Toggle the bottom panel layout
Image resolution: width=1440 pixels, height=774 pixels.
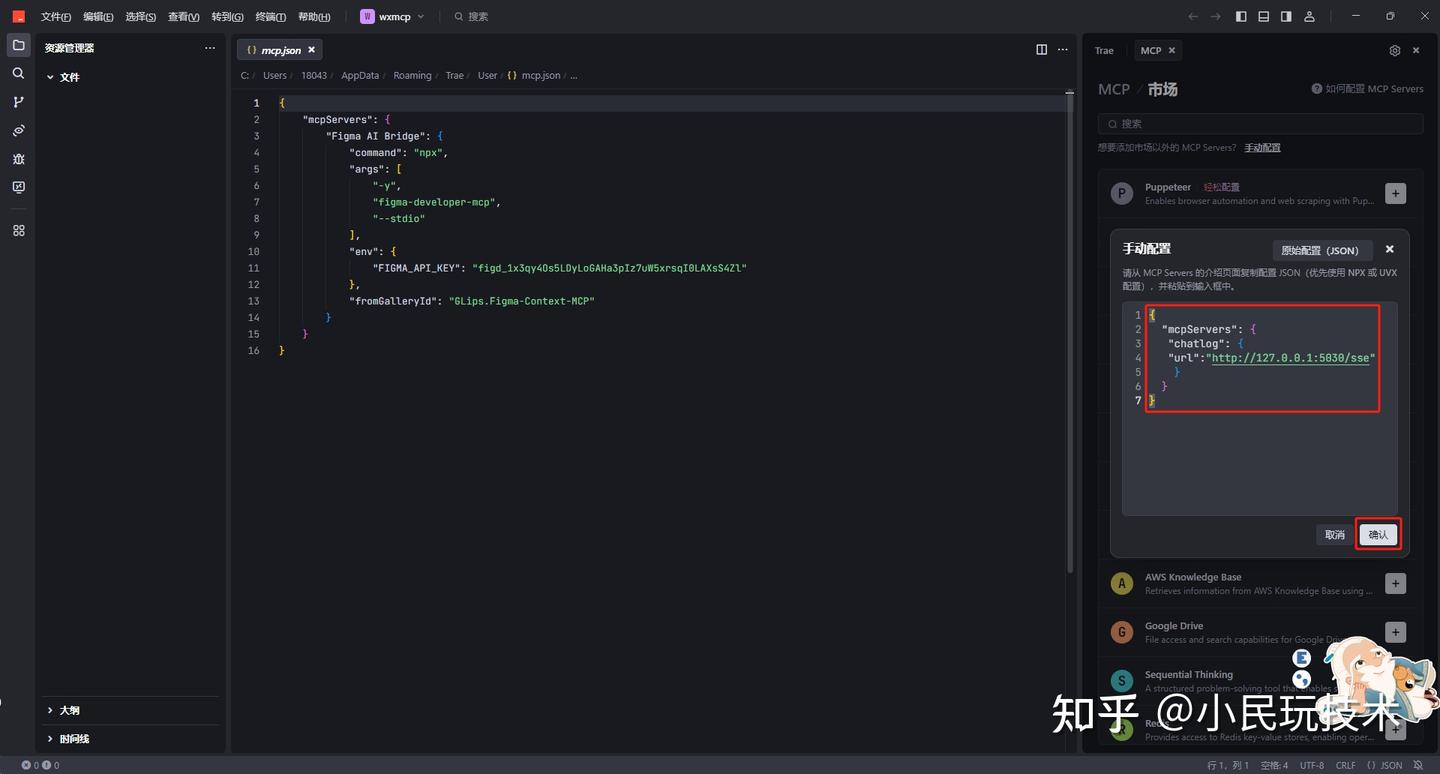(1263, 16)
